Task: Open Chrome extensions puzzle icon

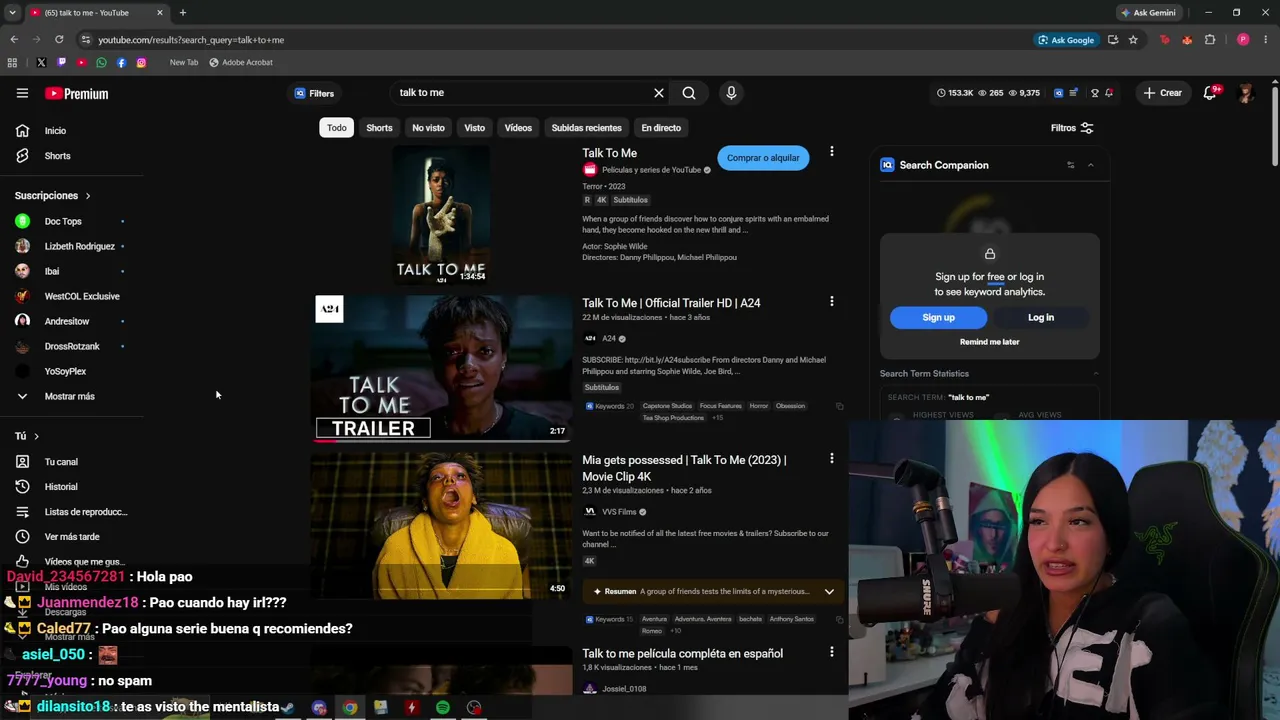Action: [x=1210, y=40]
